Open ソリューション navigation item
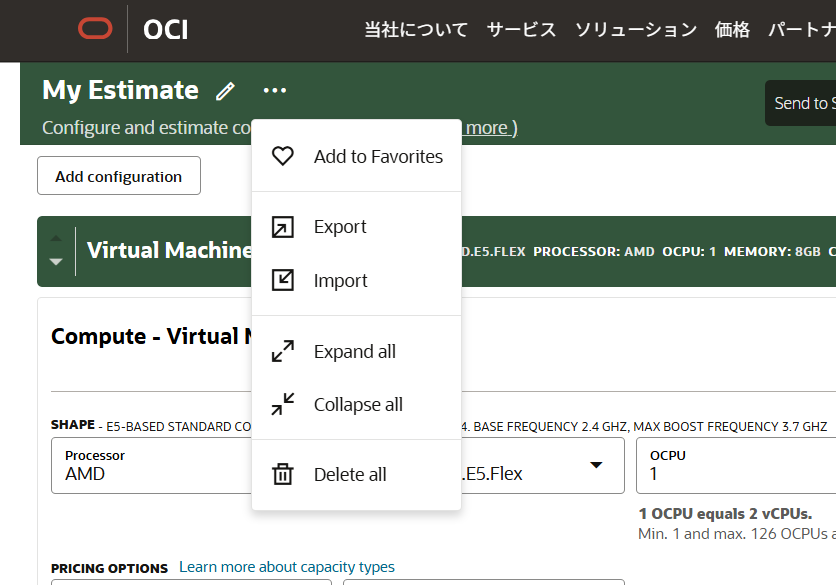 pos(636,29)
